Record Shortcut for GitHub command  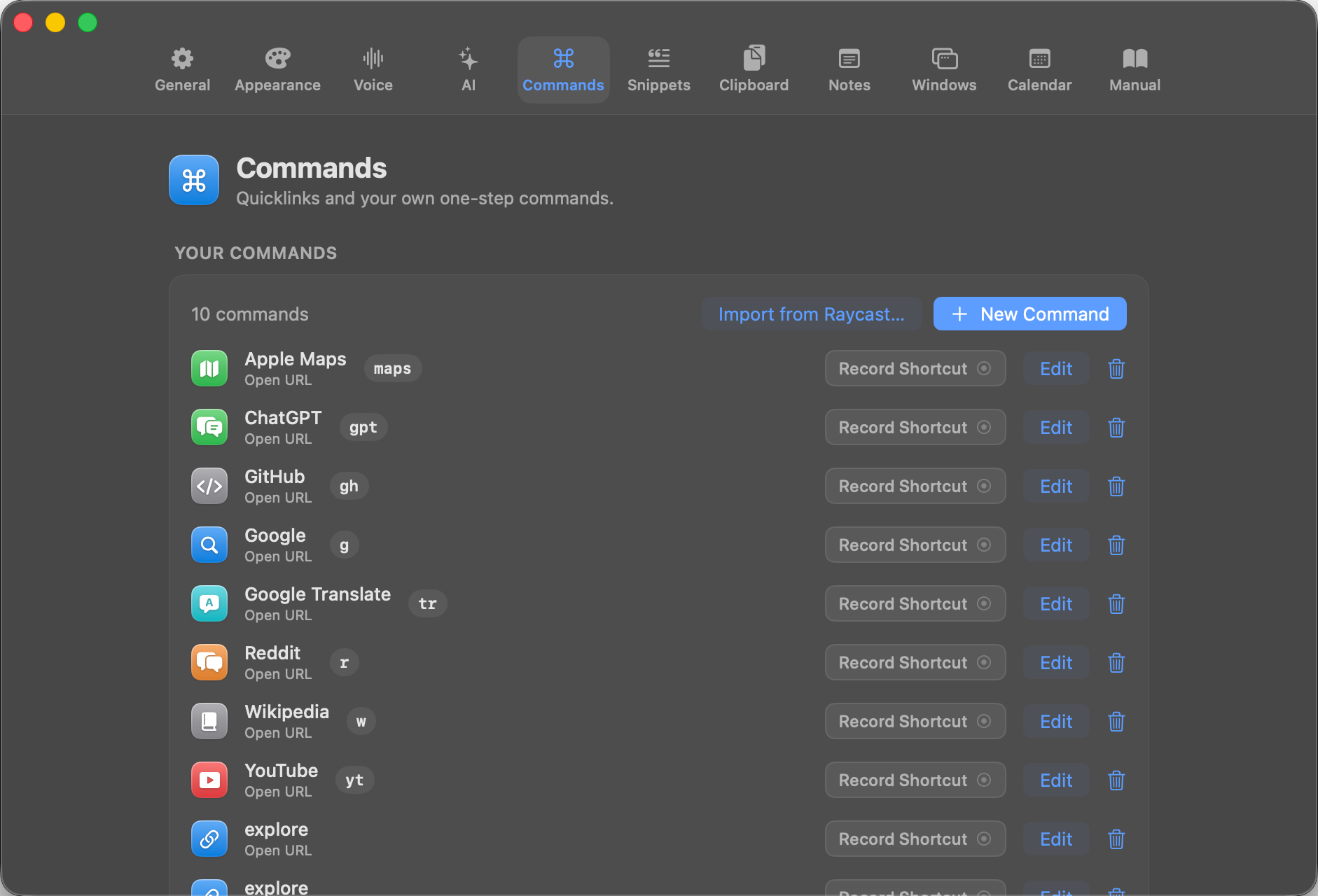(x=915, y=486)
